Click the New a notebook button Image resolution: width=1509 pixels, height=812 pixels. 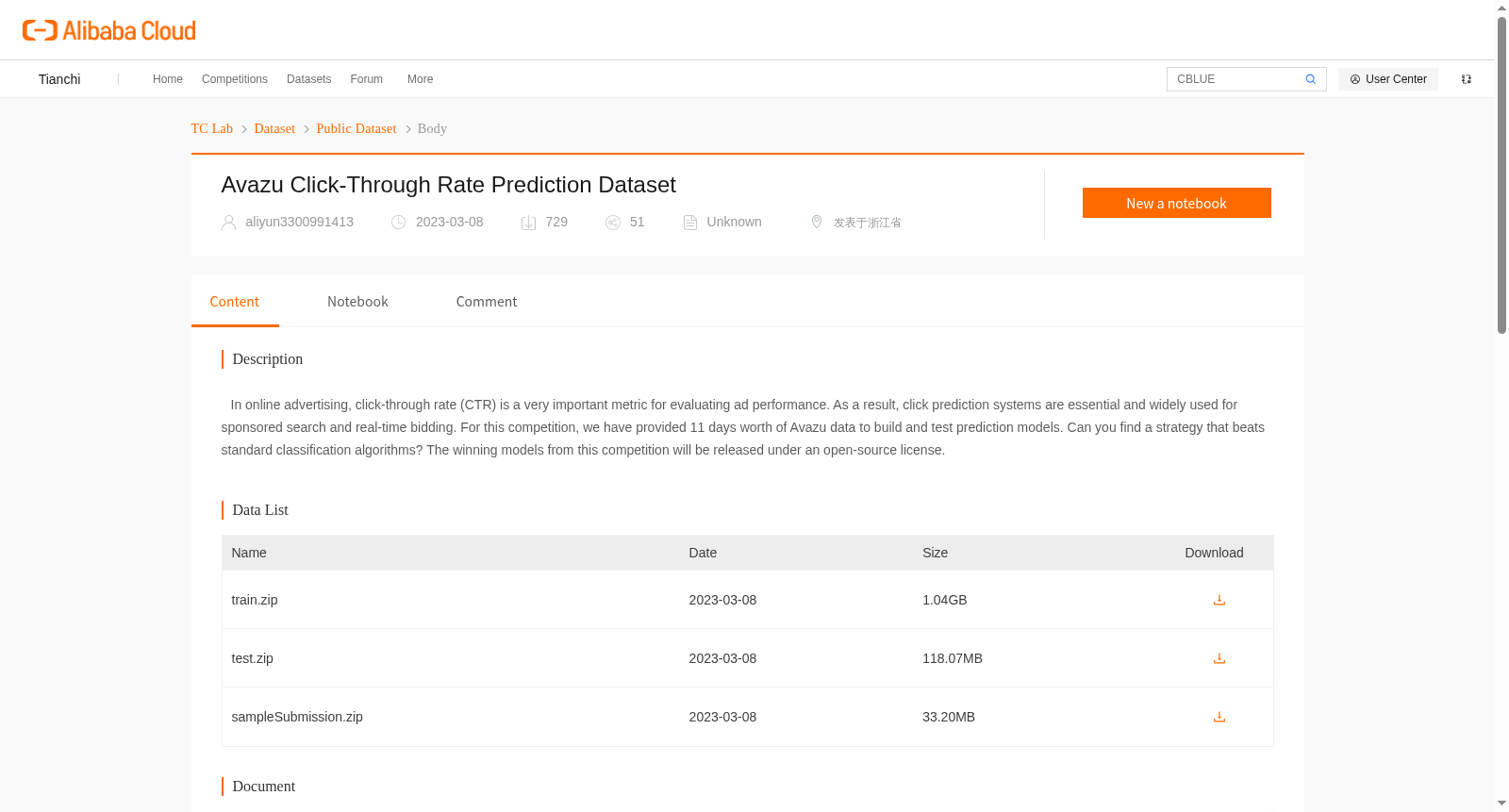click(x=1177, y=203)
